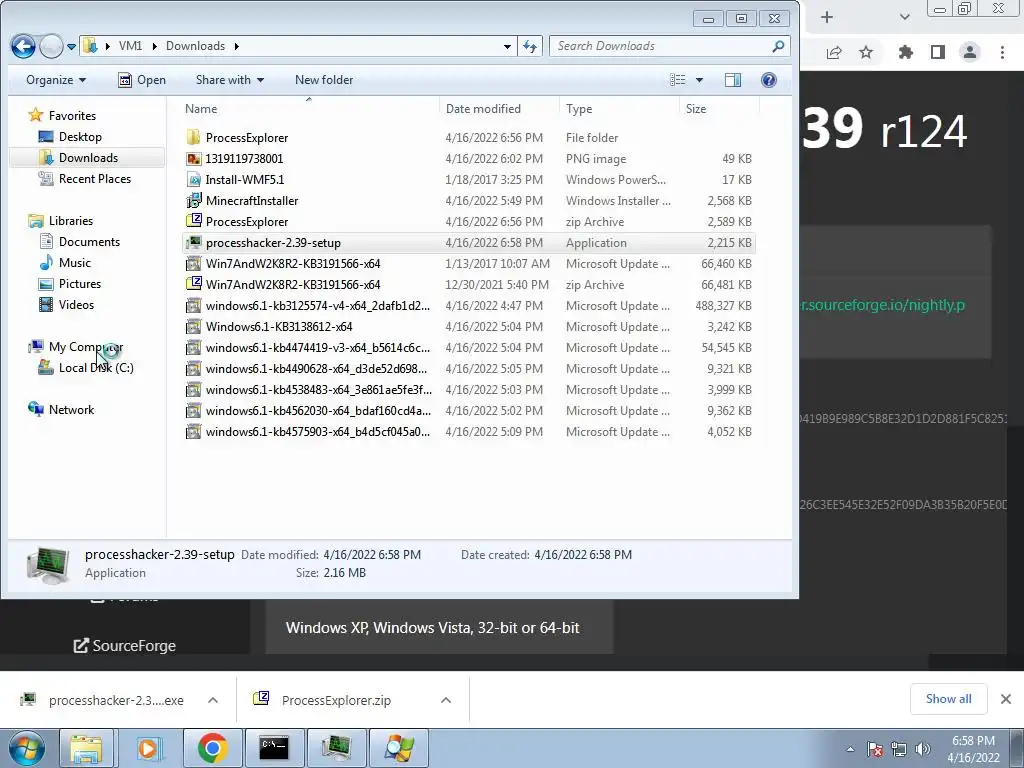This screenshot has height=768, width=1024.
Task: Click Downloads in the address breadcrumb
Action: (195, 46)
